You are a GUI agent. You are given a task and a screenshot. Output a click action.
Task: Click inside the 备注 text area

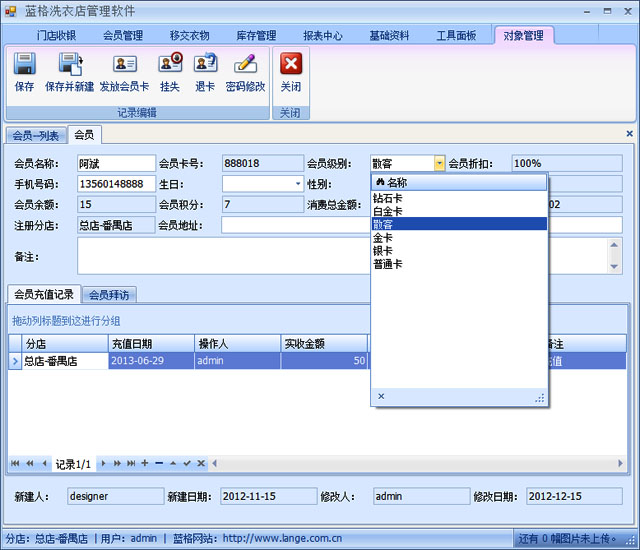pos(224,256)
